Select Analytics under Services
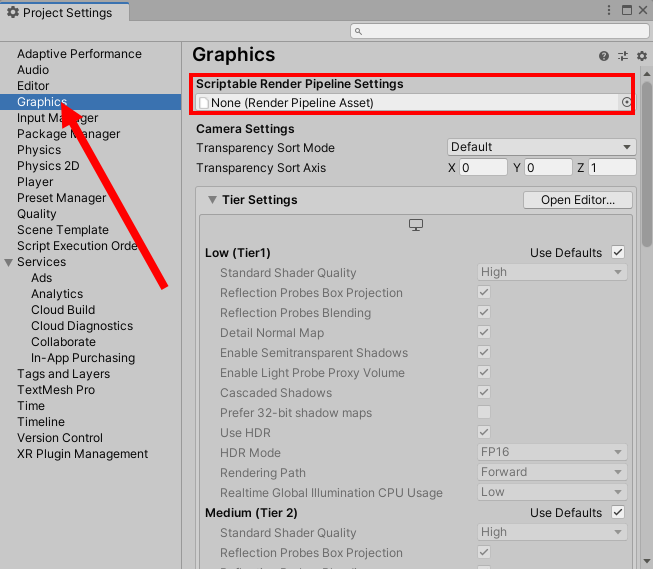Screen dimensions: 653x569 (x=57, y=294)
